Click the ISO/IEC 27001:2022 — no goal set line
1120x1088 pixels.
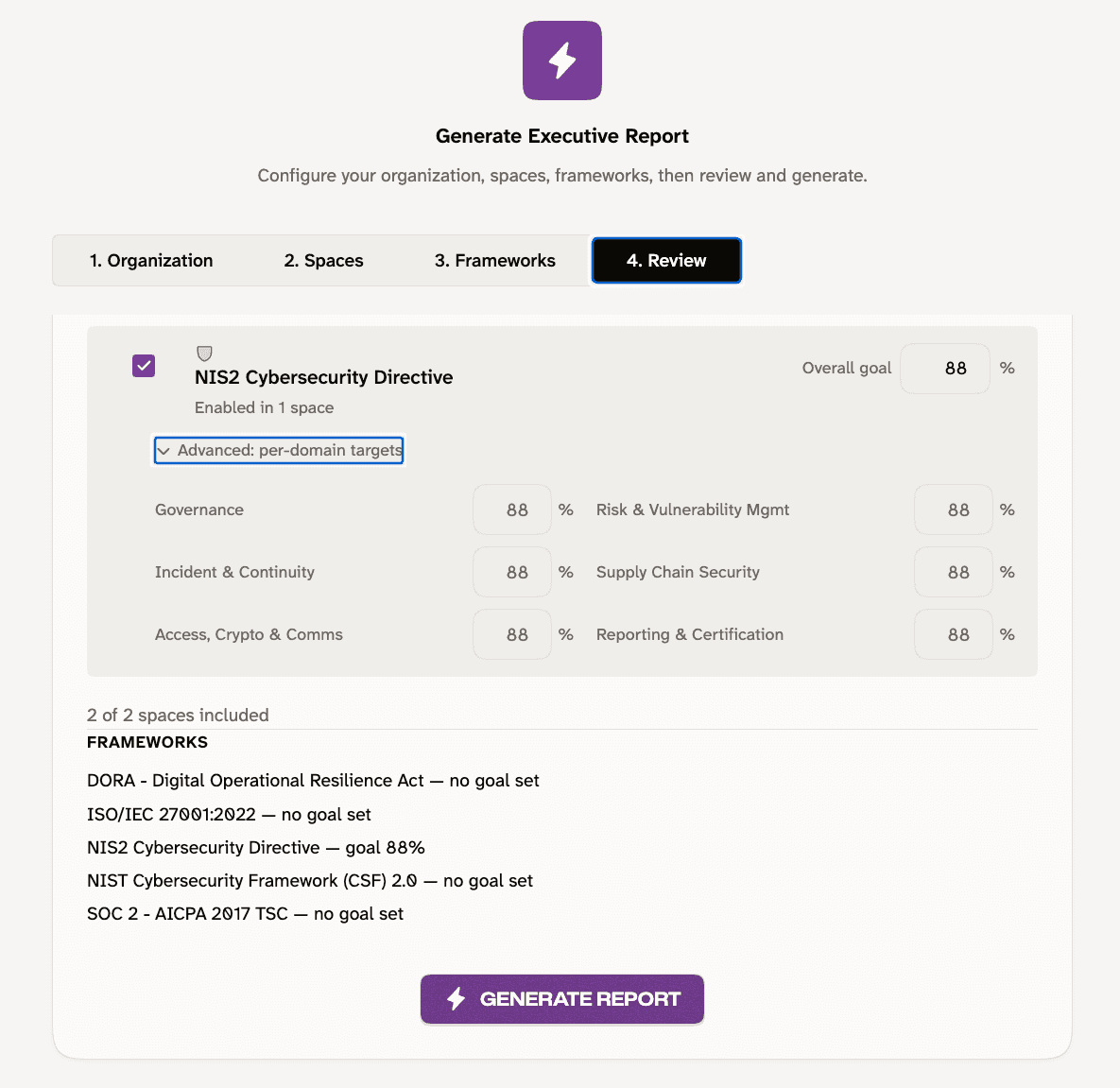pyautogui.click(x=229, y=815)
